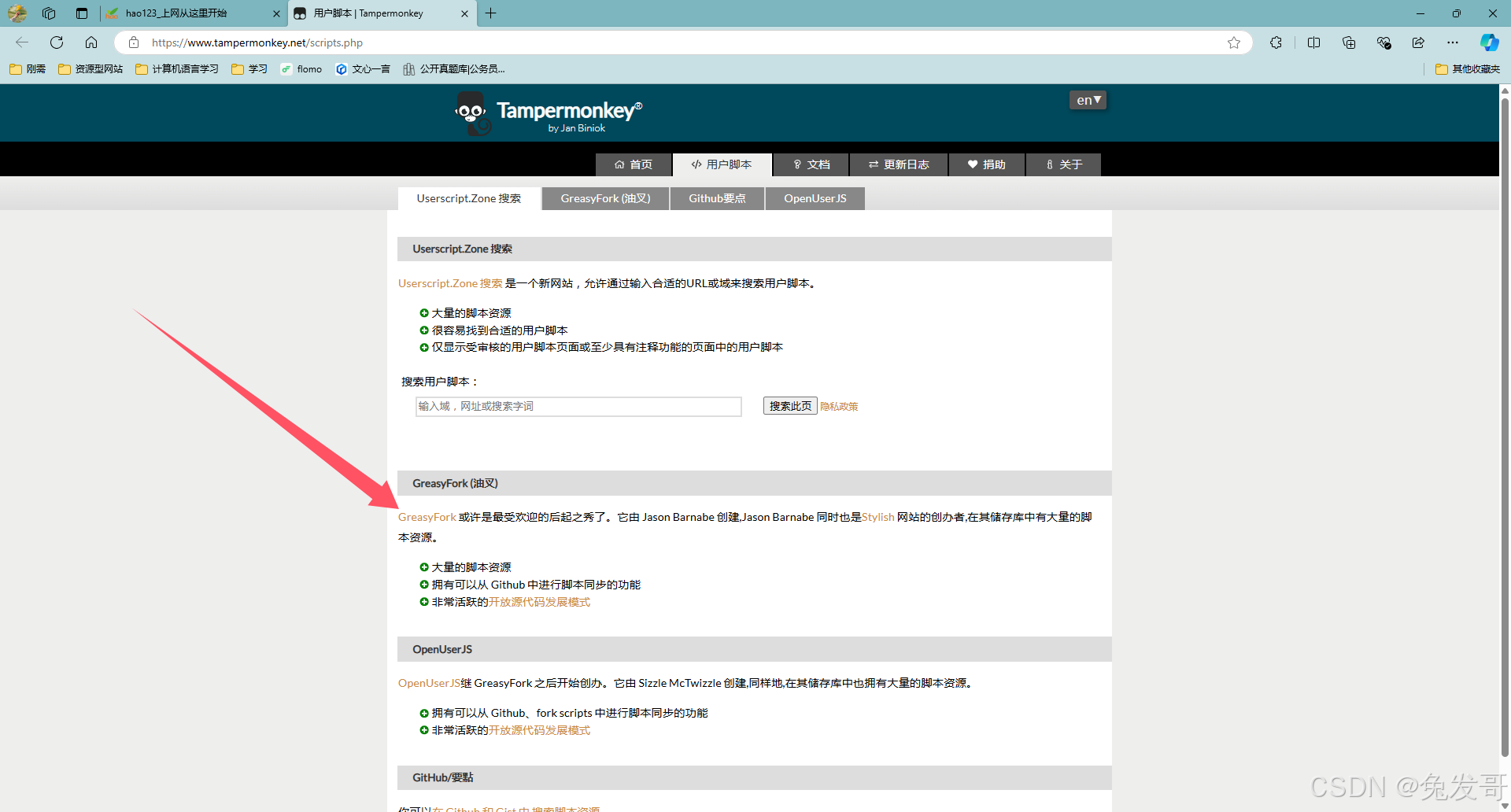1511x812 pixels.
Task: Open the 学习 bookmarks folder
Action: pyautogui.click(x=249, y=69)
